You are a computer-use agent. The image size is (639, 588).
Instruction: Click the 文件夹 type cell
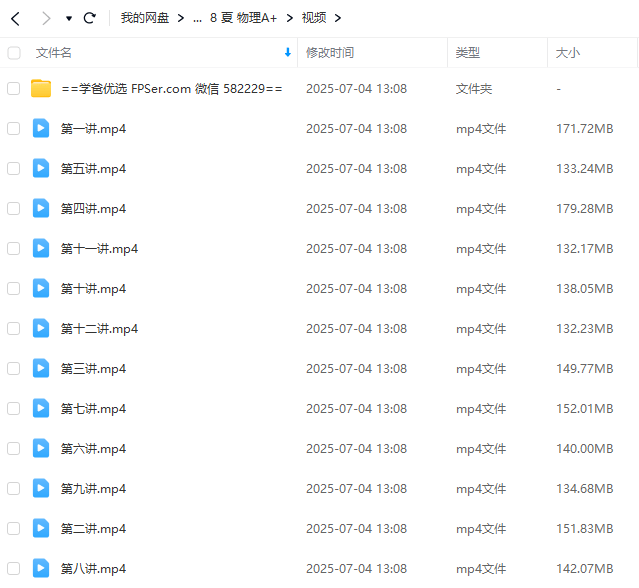point(474,88)
